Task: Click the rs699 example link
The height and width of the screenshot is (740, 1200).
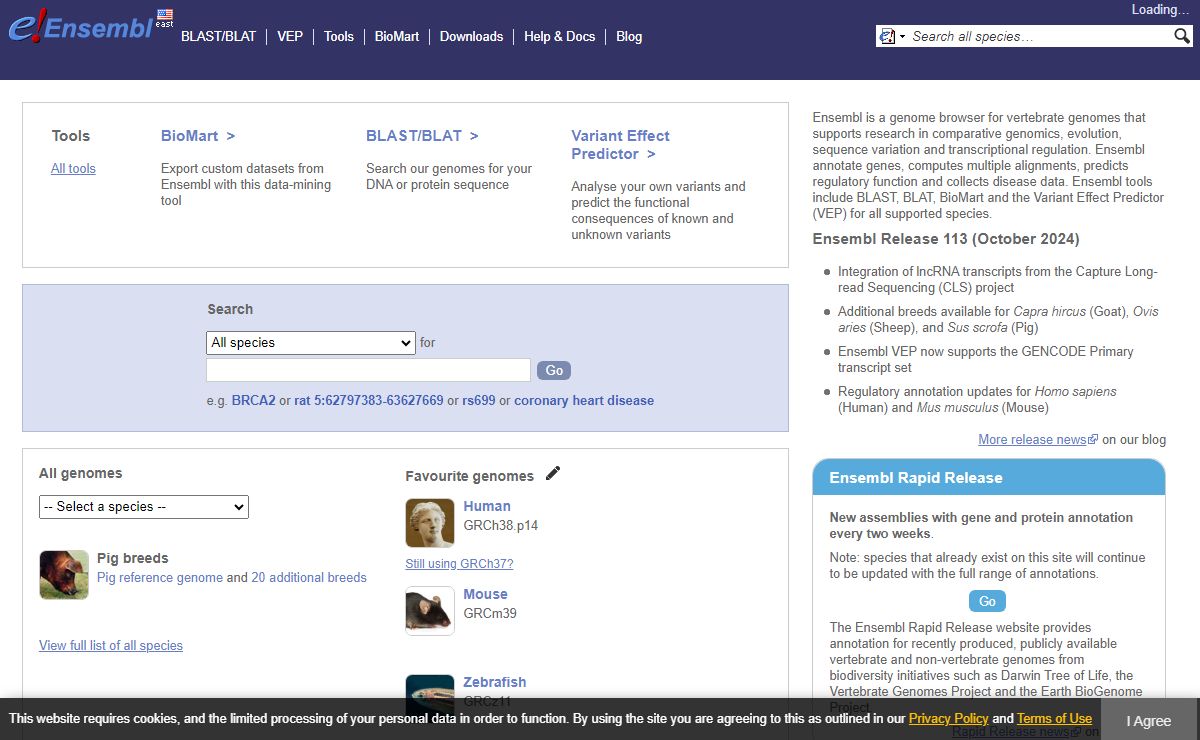Action: 479,401
